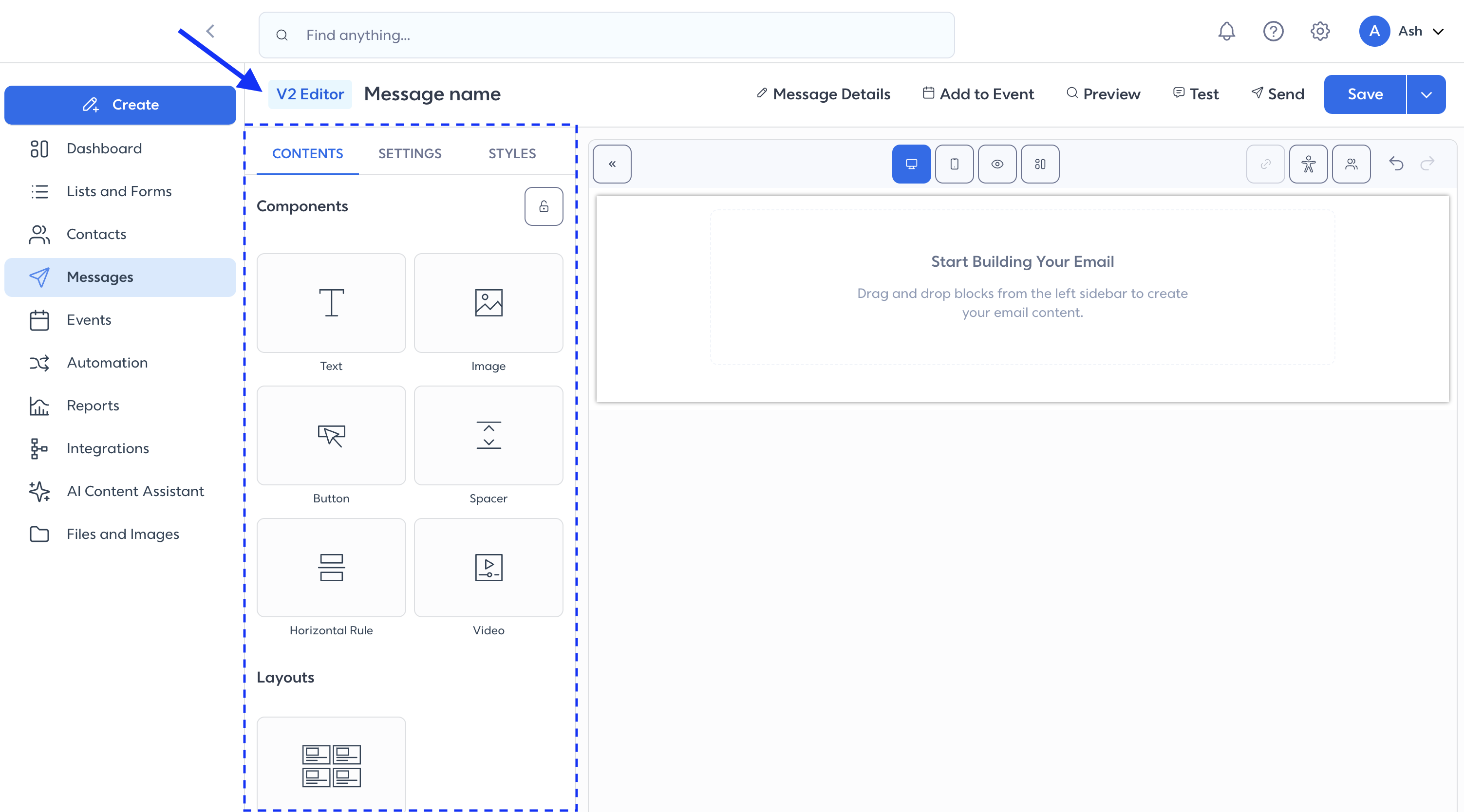Open Files and Images in the sidebar

pos(120,534)
